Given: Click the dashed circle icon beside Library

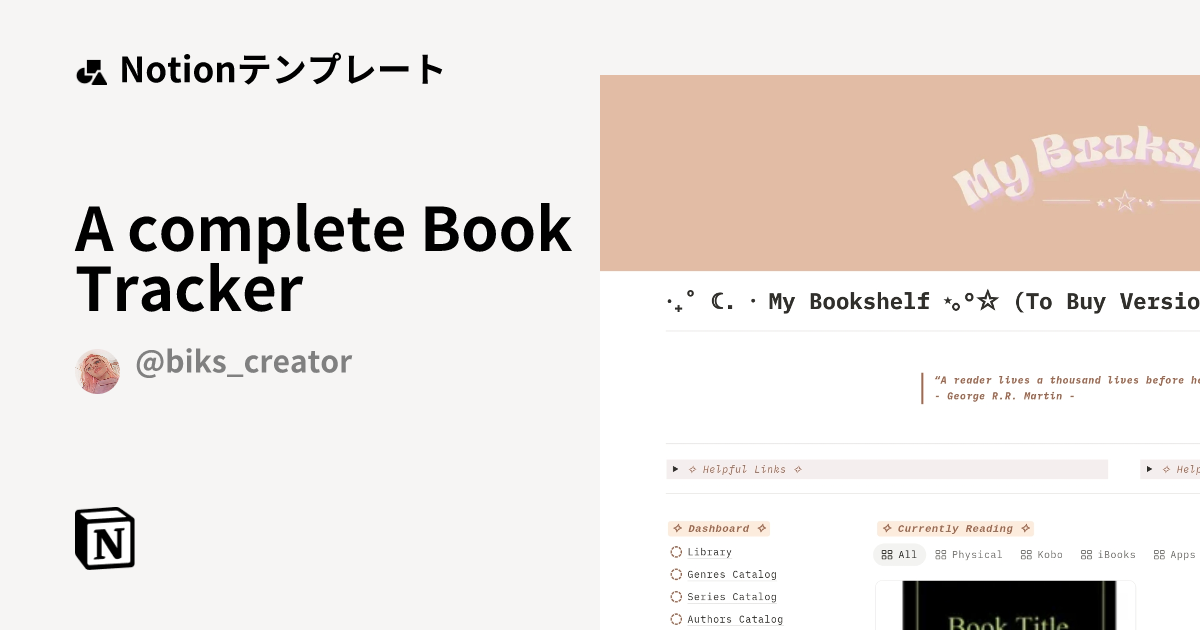Looking at the screenshot, I should coord(676,551).
